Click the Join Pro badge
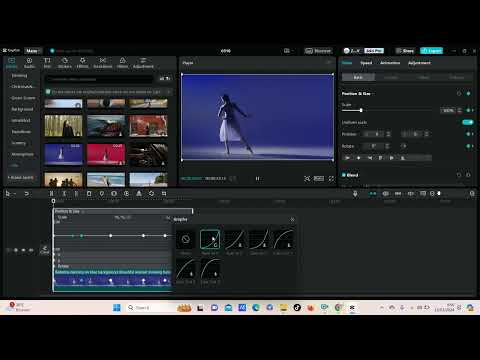 [x=374, y=51]
